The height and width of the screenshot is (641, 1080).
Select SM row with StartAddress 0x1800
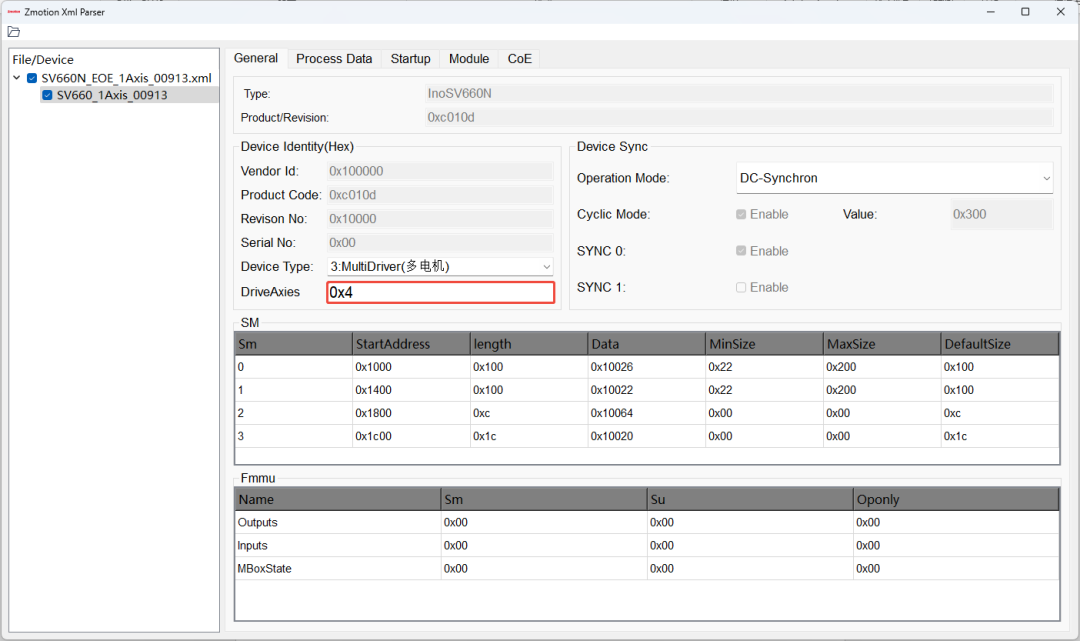pos(647,413)
